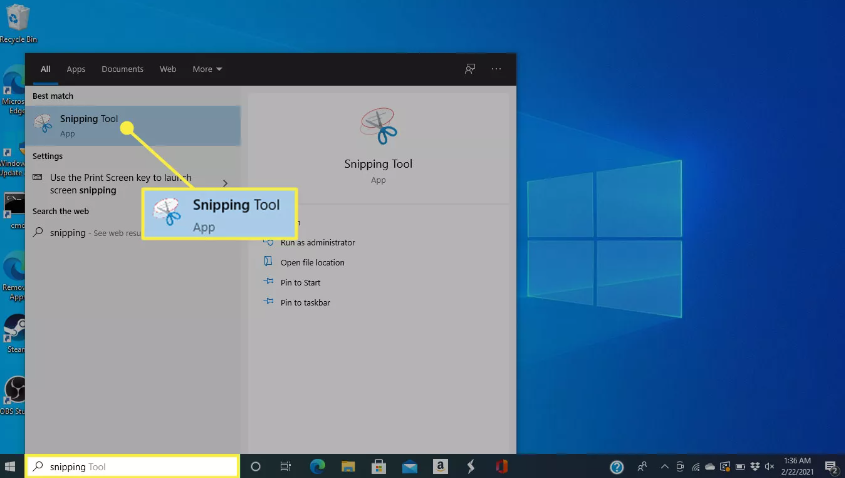Click the Edge icon on the taskbar
845x478 pixels.
tap(318, 466)
